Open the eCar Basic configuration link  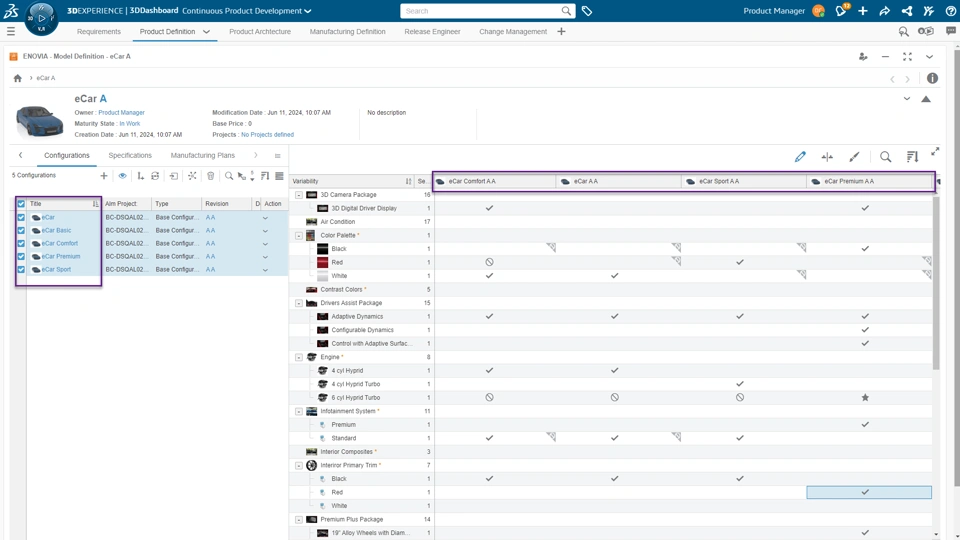[56, 231]
